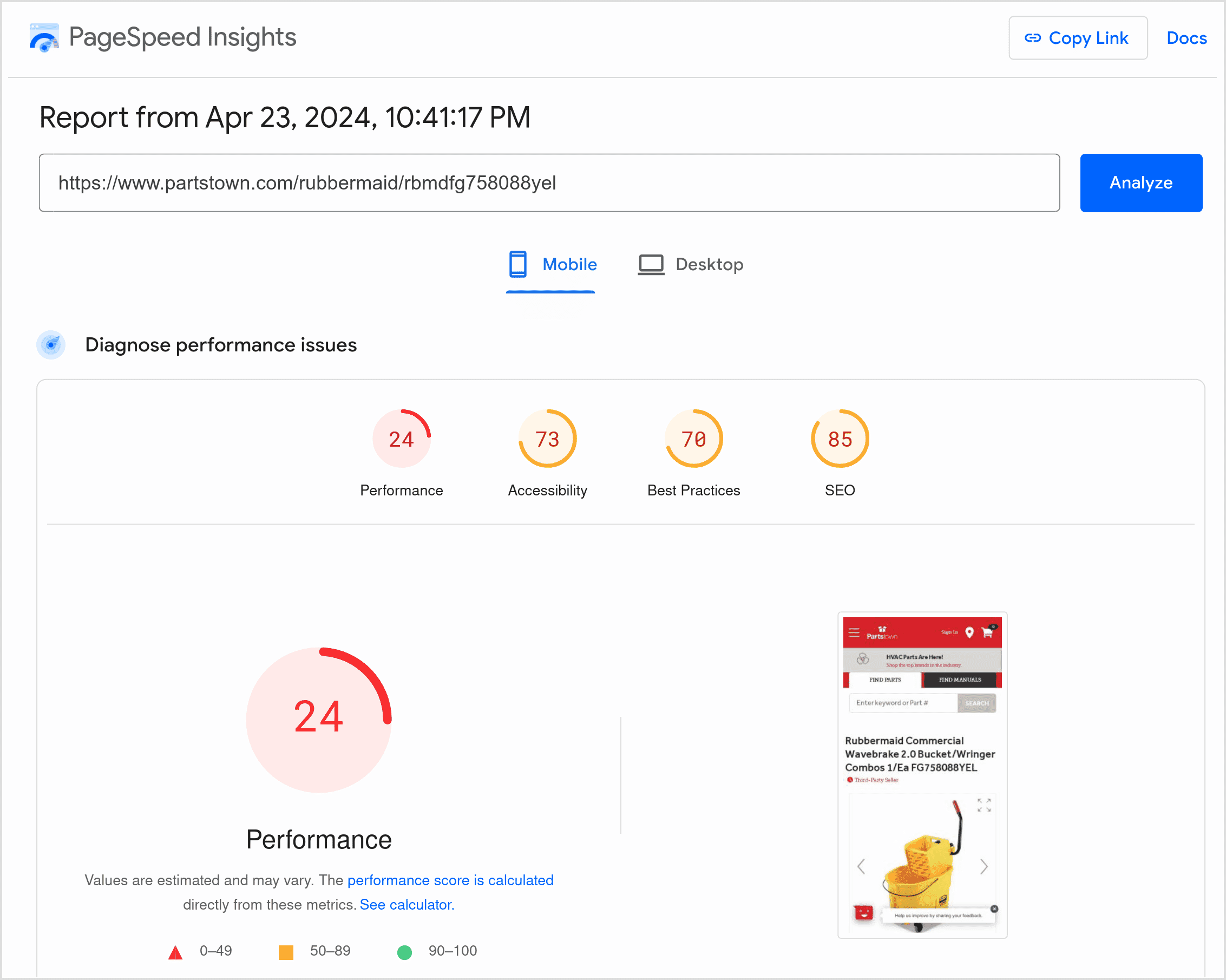
Task: Select the FIND MANUALS tab in the preview
Action: click(961, 680)
